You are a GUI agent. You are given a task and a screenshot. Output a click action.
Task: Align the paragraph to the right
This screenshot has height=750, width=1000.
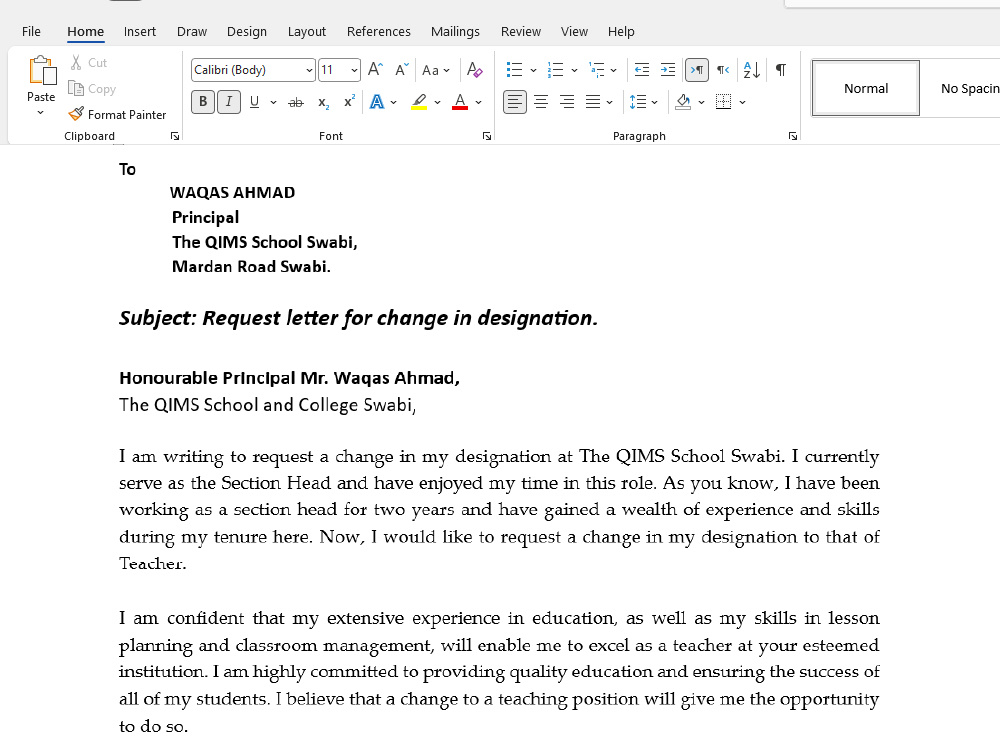(566, 101)
